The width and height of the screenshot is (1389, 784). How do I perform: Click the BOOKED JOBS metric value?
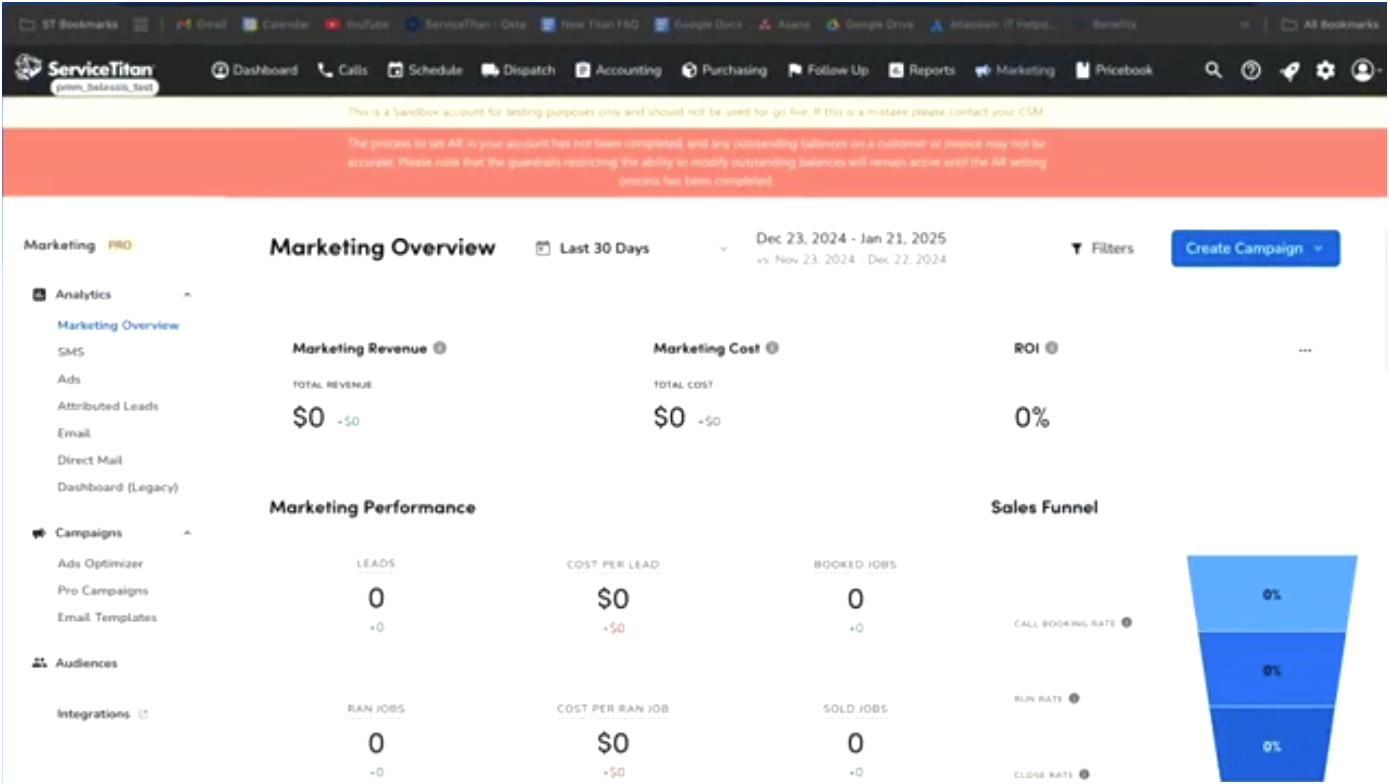(x=855, y=599)
